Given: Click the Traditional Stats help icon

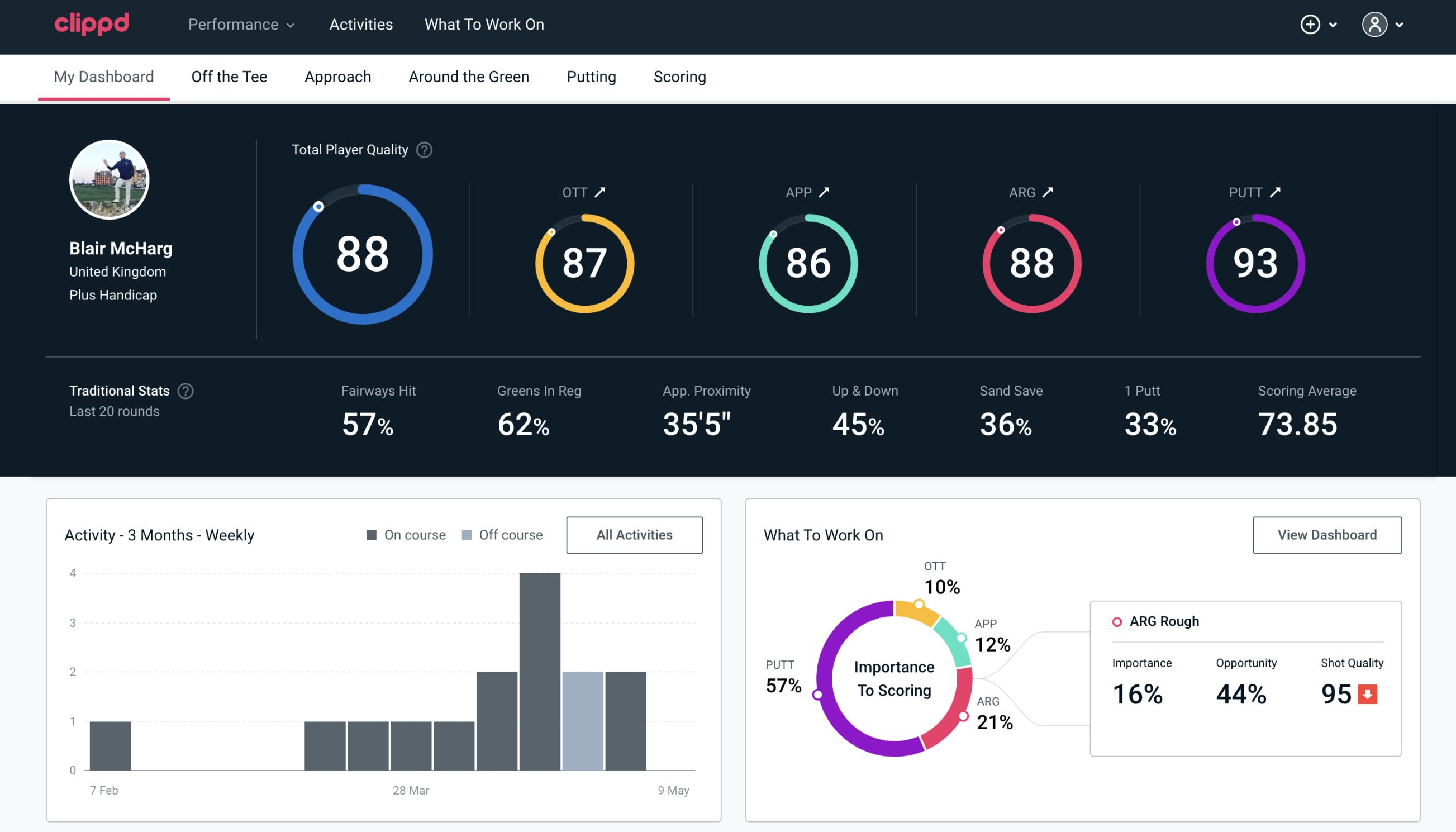Looking at the screenshot, I should 185,390.
